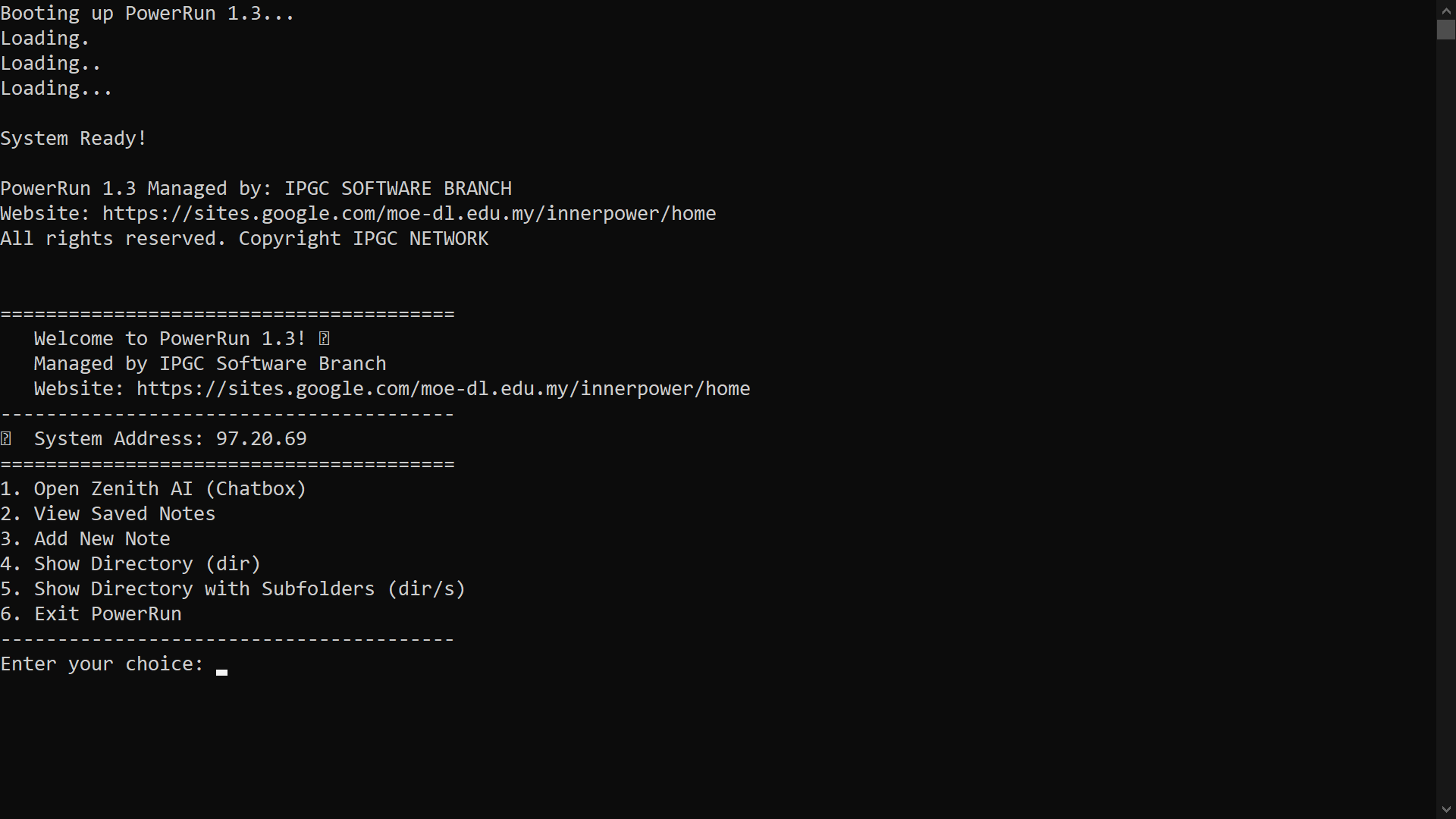1456x819 pixels.
Task: Select option 1, Open Zenith AI (Chatbox)
Action: pos(153,489)
